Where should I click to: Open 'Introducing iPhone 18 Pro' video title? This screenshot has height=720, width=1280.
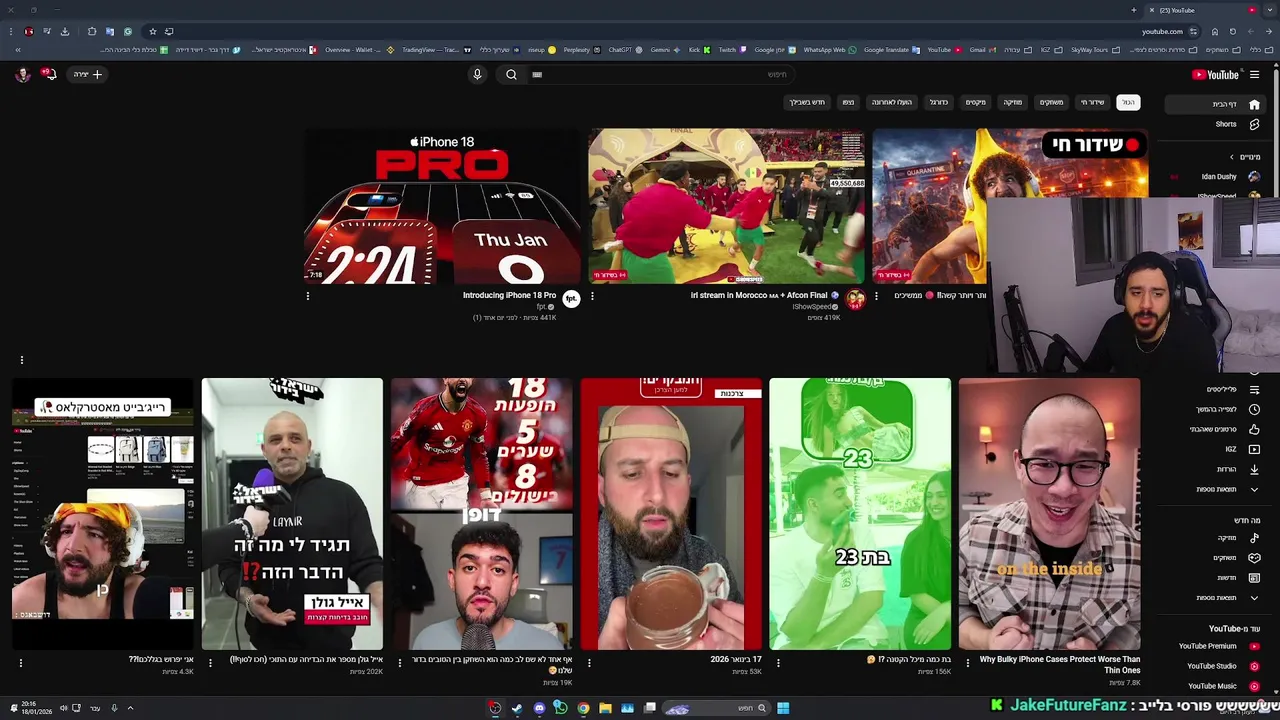coord(509,295)
